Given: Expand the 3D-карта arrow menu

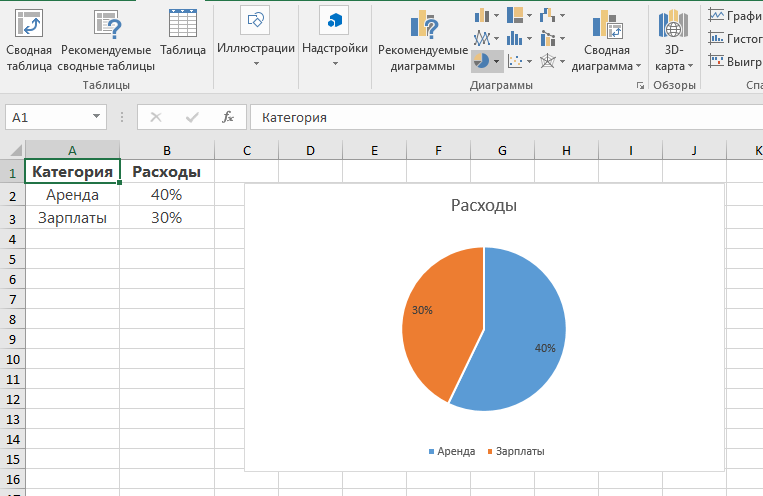Looking at the screenshot, I should pos(690,66).
